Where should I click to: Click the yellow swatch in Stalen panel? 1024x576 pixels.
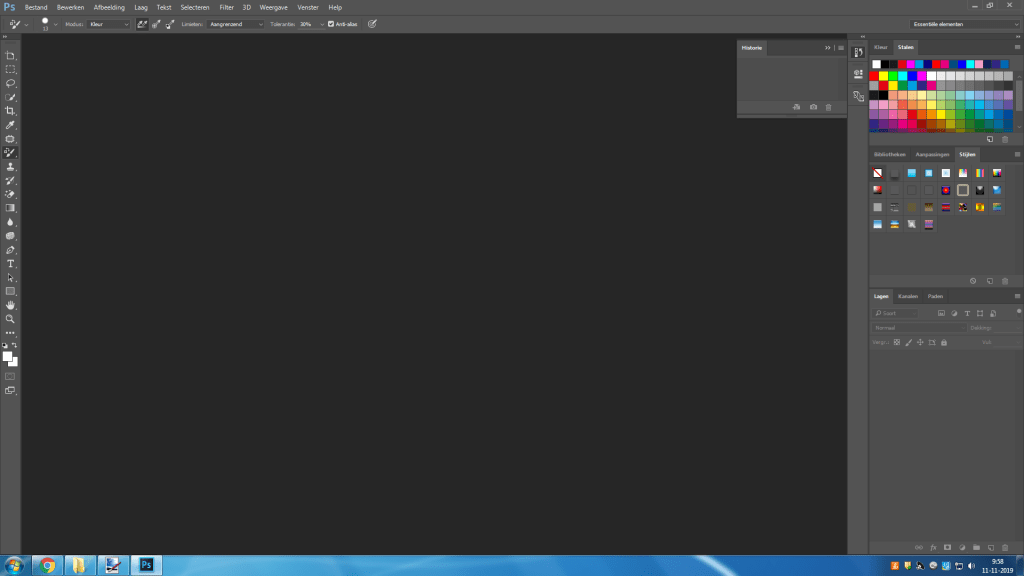click(x=884, y=75)
